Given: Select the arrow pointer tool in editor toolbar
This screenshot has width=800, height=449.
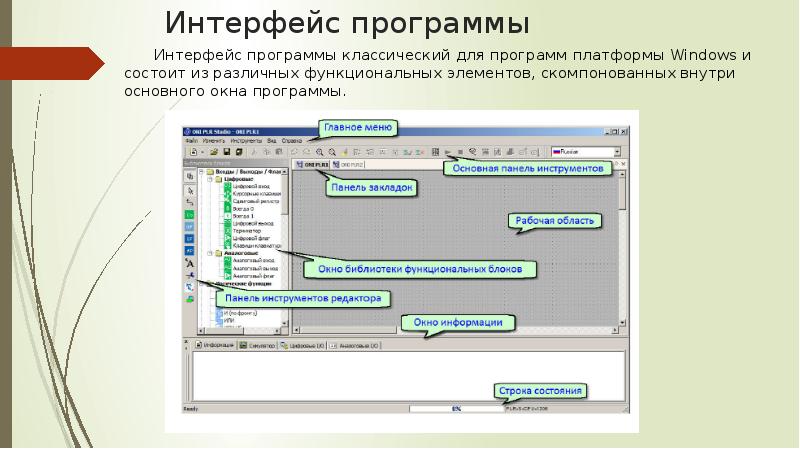Looking at the screenshot, I should [x=189, y=188].
